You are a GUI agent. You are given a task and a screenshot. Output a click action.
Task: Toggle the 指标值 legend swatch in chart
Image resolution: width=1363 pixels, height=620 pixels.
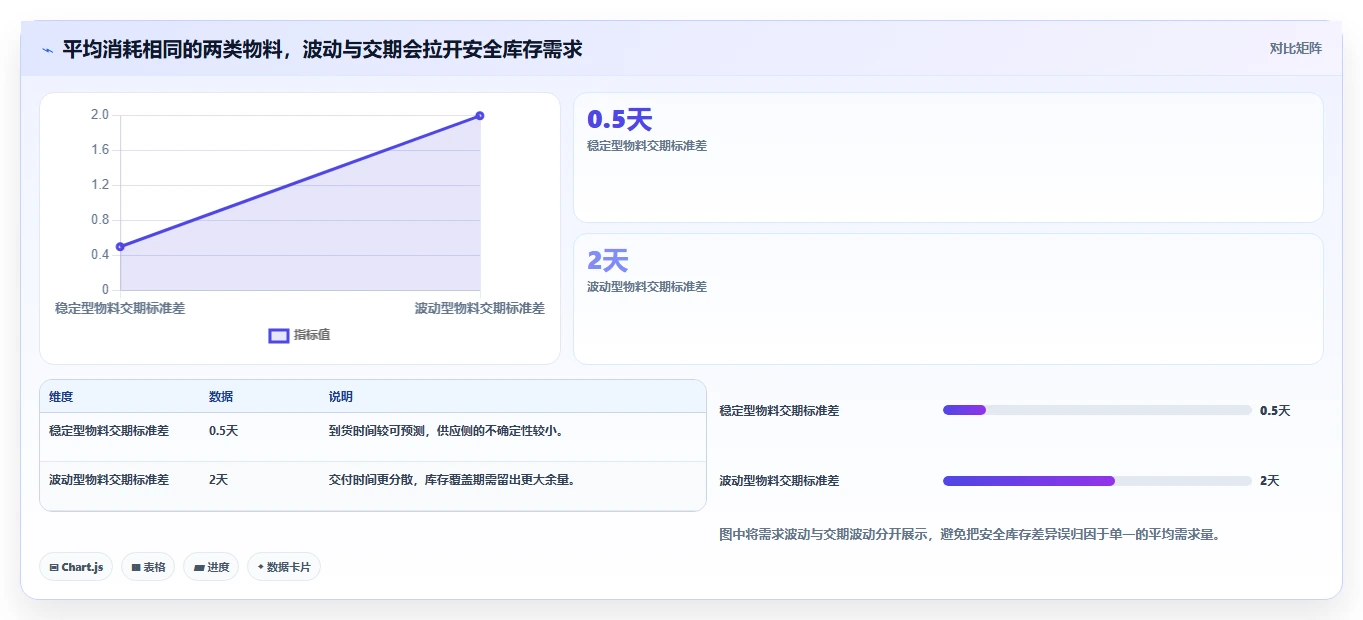(279, 336)
